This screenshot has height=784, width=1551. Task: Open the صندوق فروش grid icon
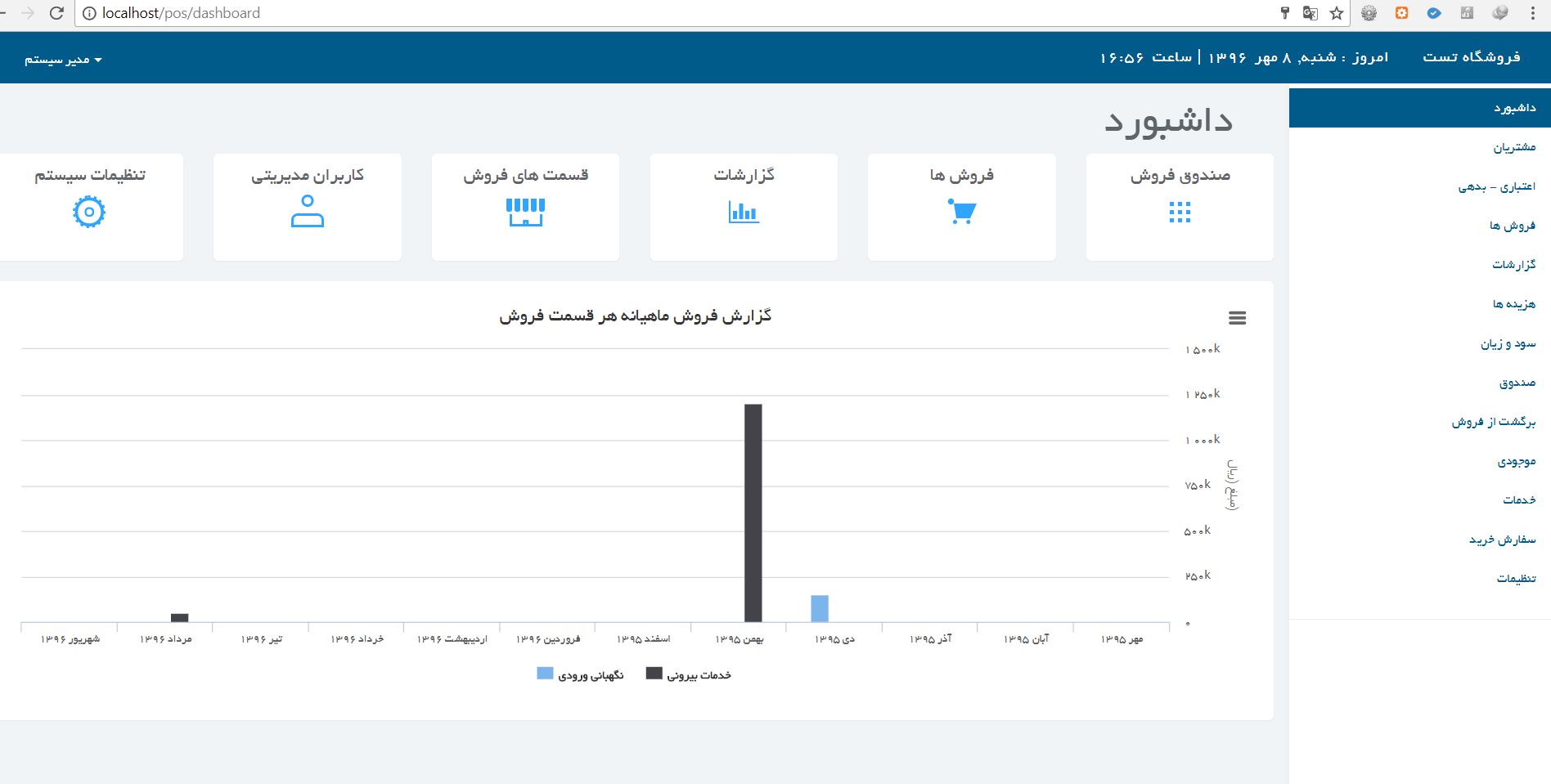tap(1179, 213)
